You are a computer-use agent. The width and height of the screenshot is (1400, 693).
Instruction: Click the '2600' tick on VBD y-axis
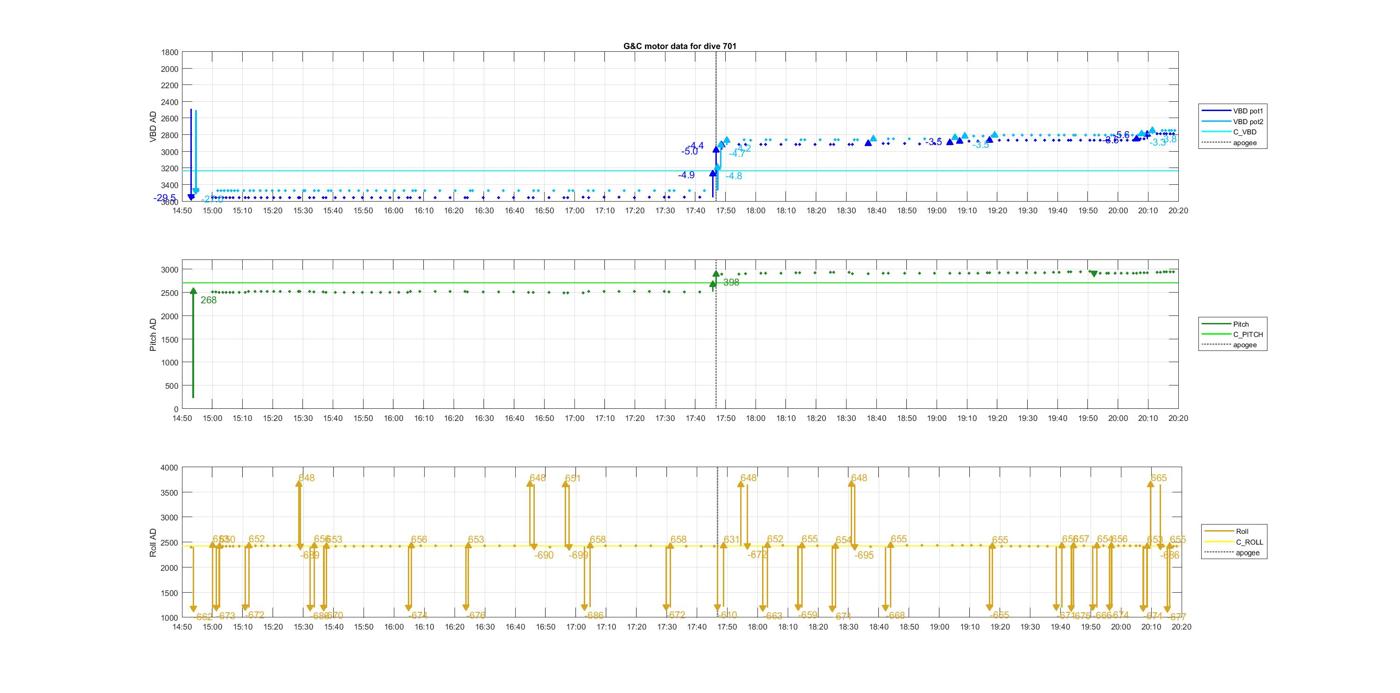(170, 119)
